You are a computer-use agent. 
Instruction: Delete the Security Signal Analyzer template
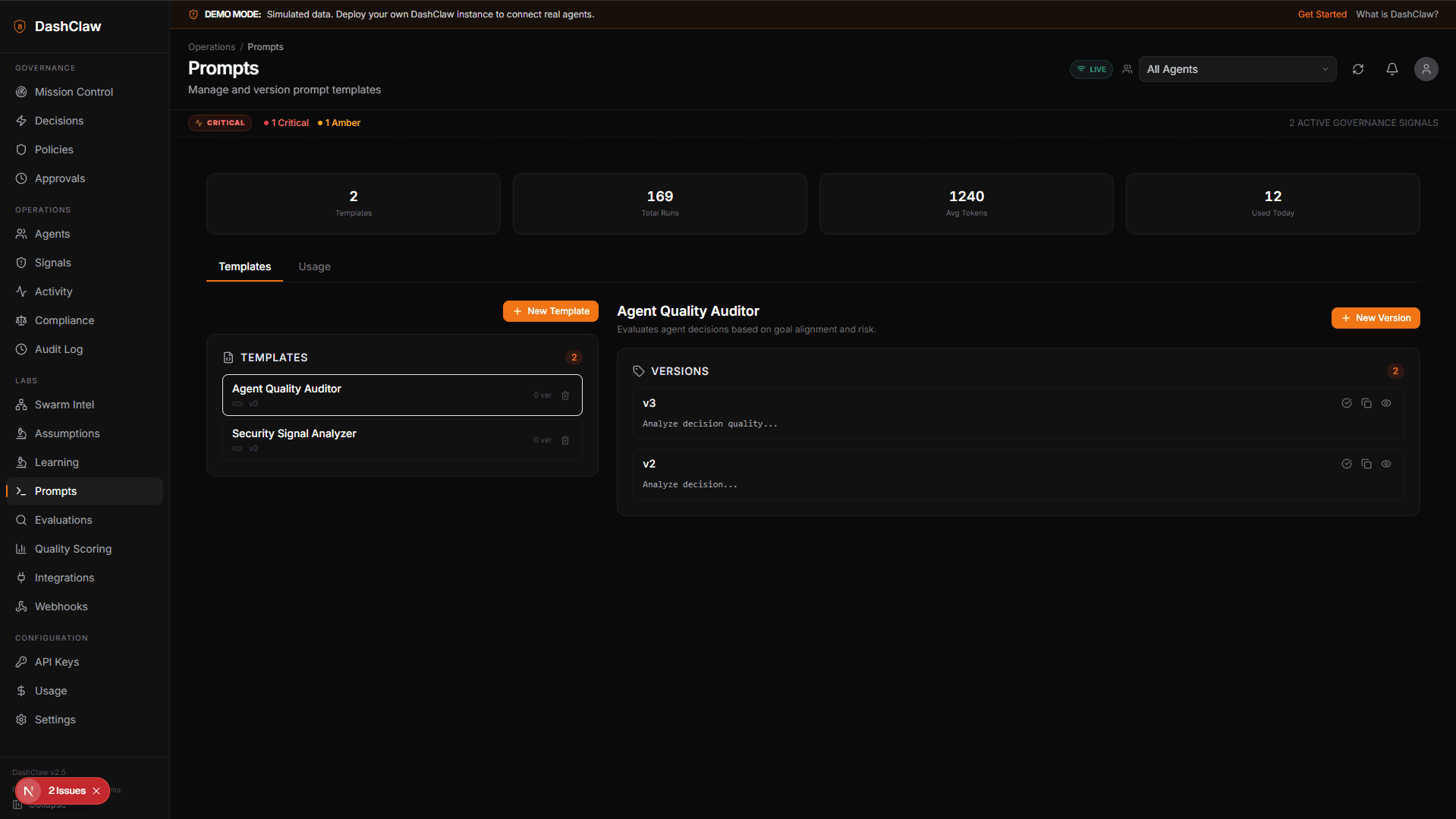tap(565, 439)
